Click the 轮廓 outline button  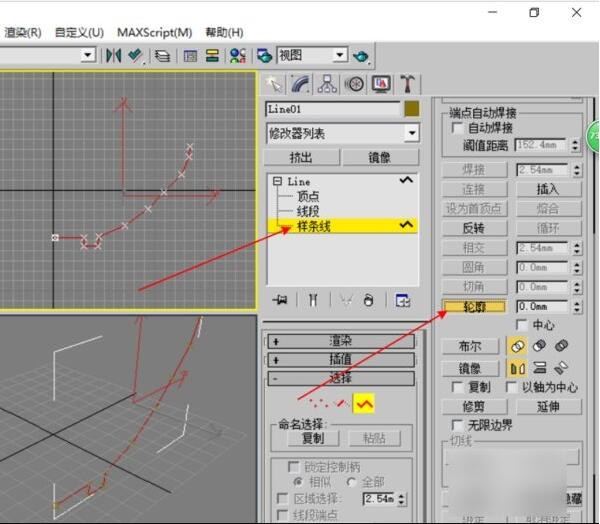(474, 307)
